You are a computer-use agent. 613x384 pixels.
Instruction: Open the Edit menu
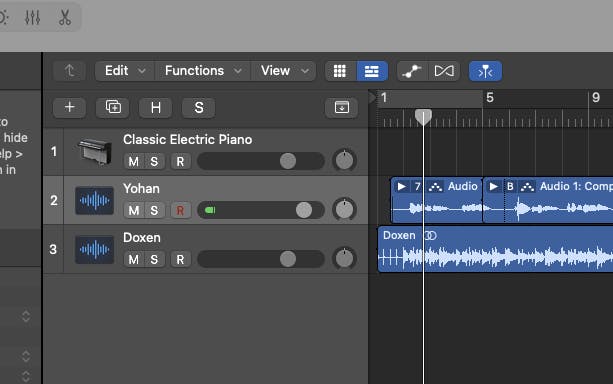click(125, 71)
